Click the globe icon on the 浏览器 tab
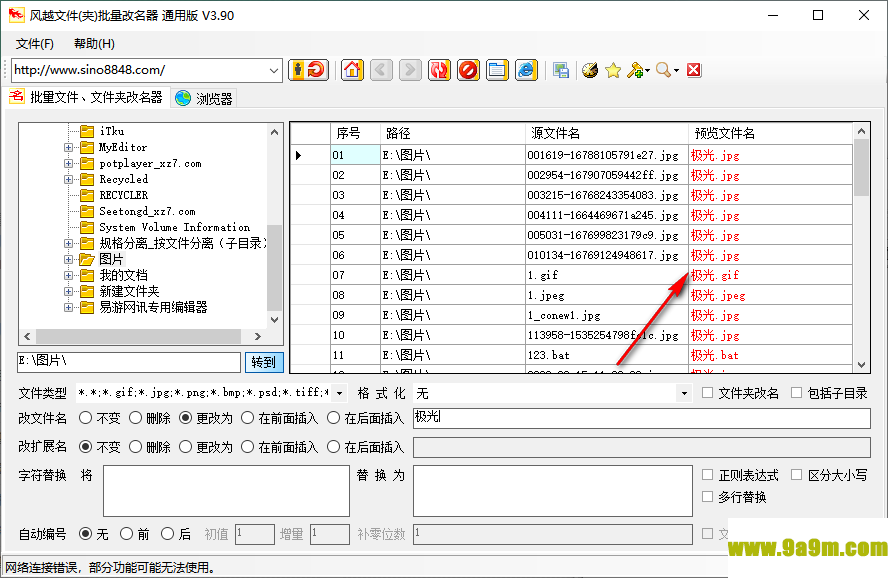Screen dimensions: 888x578 [x=183, y=98]
